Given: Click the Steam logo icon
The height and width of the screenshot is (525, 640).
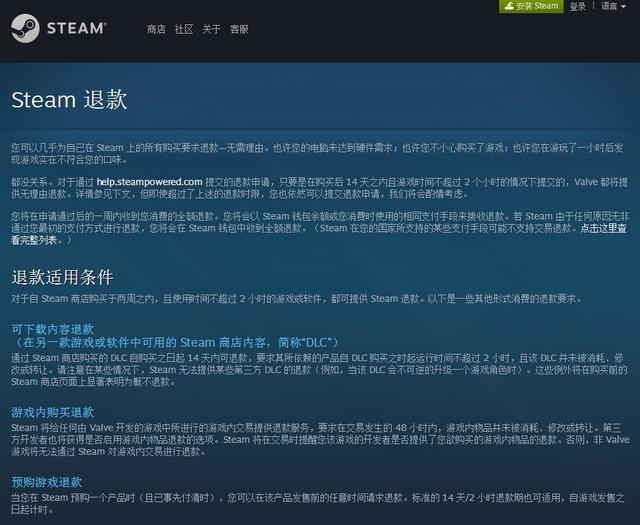Looking at the screenshot, I should tap(25, 28).
